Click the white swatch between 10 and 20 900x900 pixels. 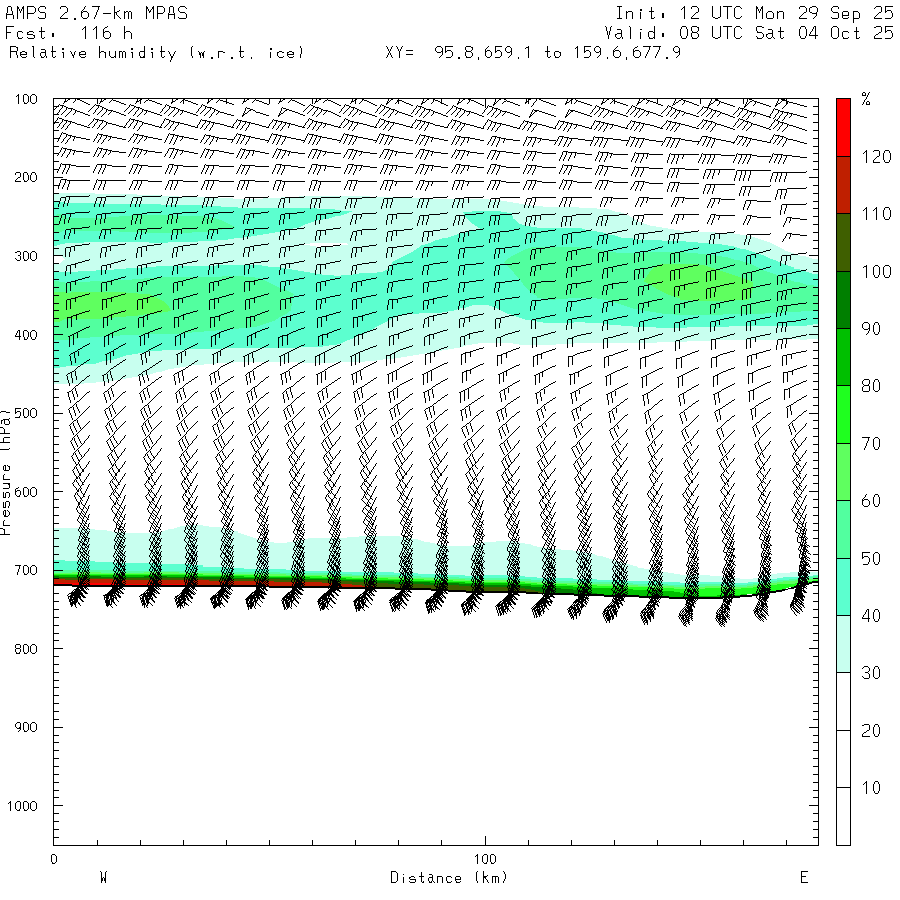tap(843, 759)
